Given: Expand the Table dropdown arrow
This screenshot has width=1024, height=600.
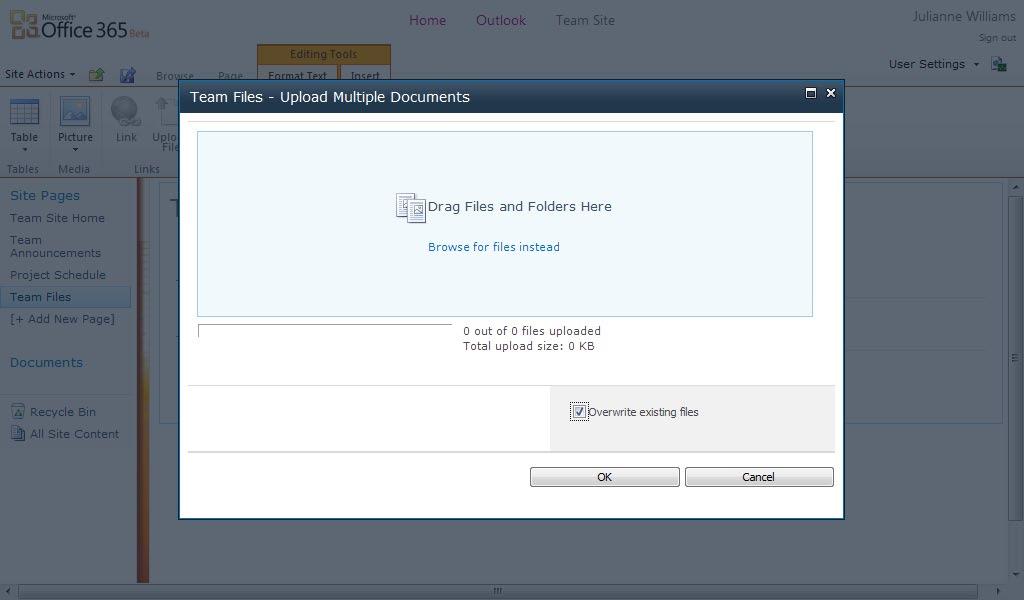Looking at the screenshot, I should 24,150.
